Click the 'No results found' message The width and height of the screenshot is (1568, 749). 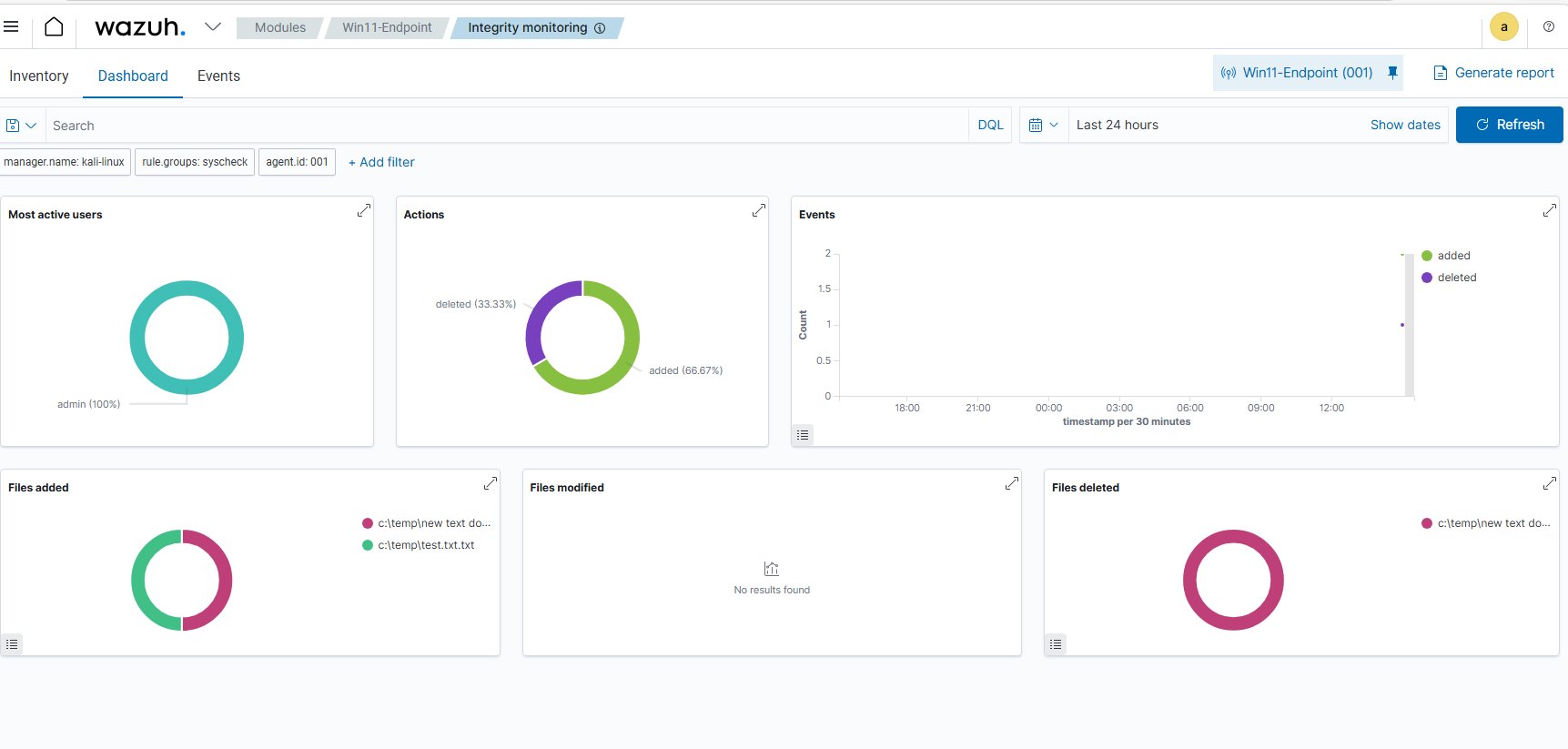point(772,590)
